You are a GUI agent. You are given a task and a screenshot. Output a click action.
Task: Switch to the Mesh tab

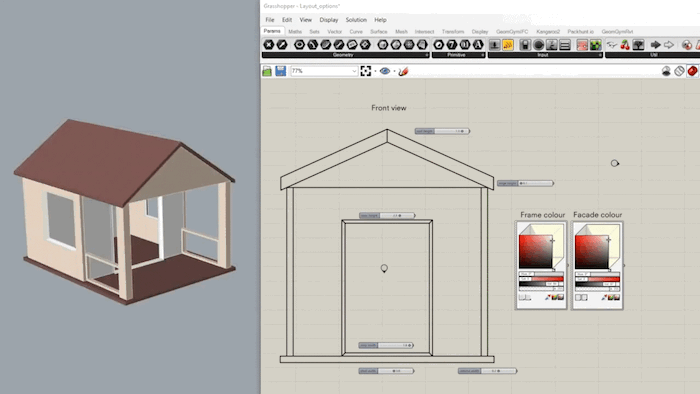[x=401, y=32]
